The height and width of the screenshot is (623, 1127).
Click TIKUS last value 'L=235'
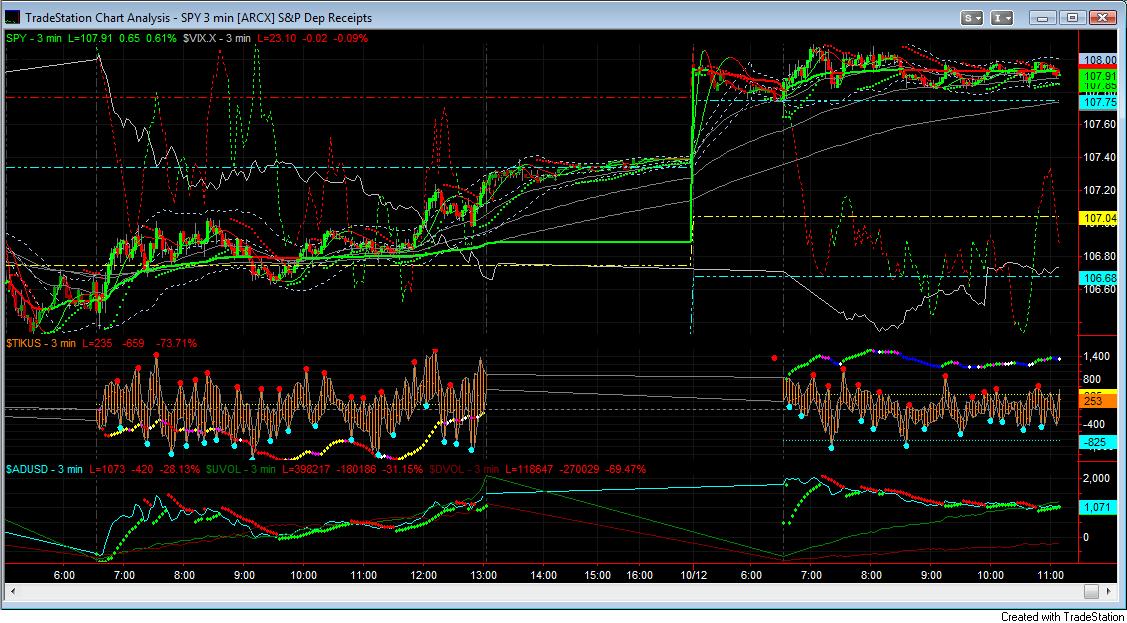coord(95,343)
